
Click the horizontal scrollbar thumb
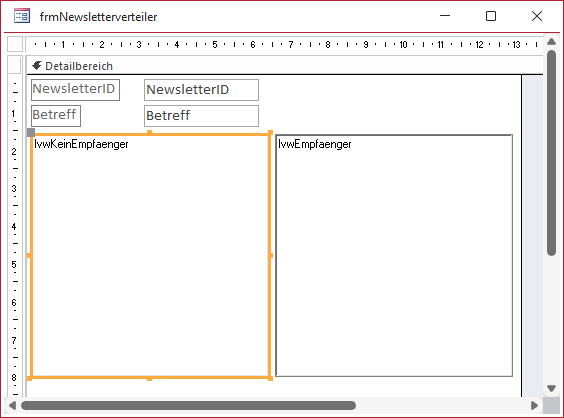point(188,406)
